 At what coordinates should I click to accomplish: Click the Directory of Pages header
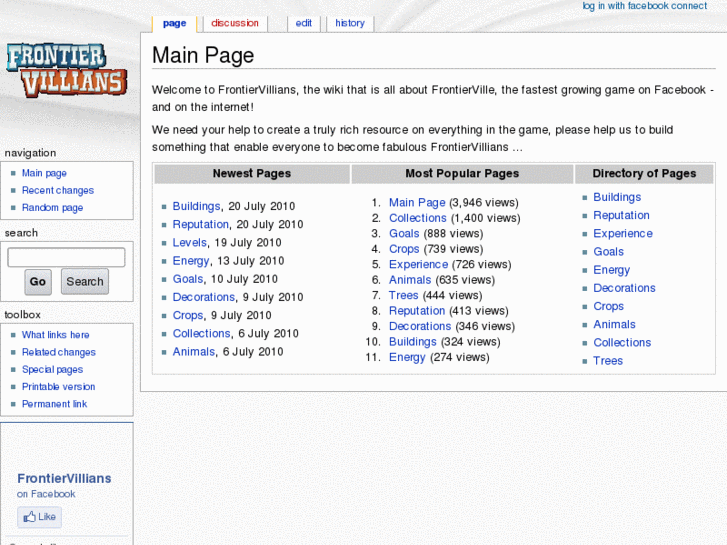[644, 173]
